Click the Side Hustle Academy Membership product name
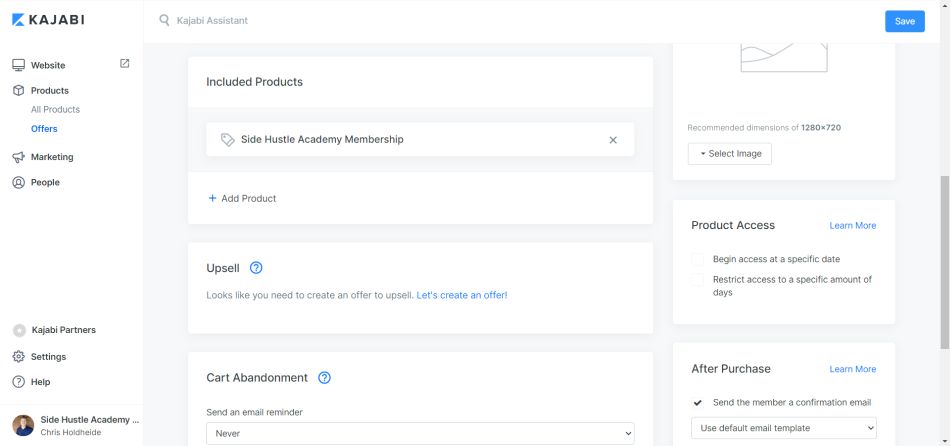 point(322,139)
